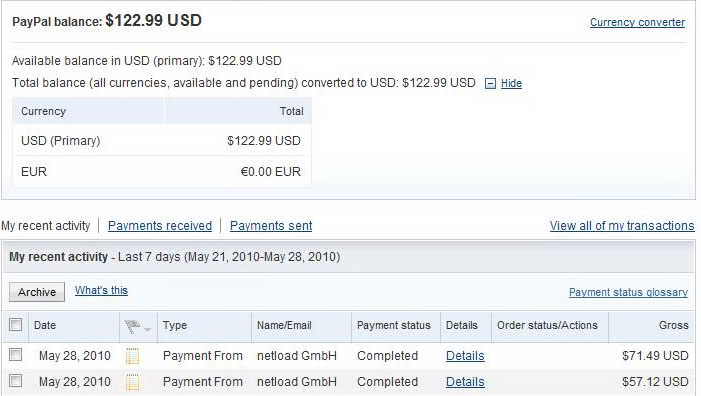Open Details for the $71.49 payment

click(465, 356)
